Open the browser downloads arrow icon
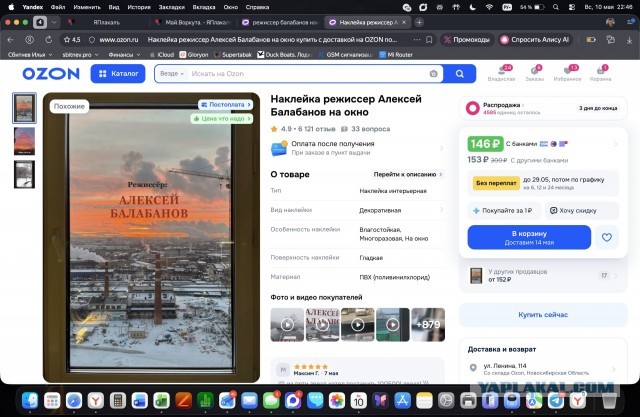This screenshot has height=417, width=640. (x=629, y=40)
